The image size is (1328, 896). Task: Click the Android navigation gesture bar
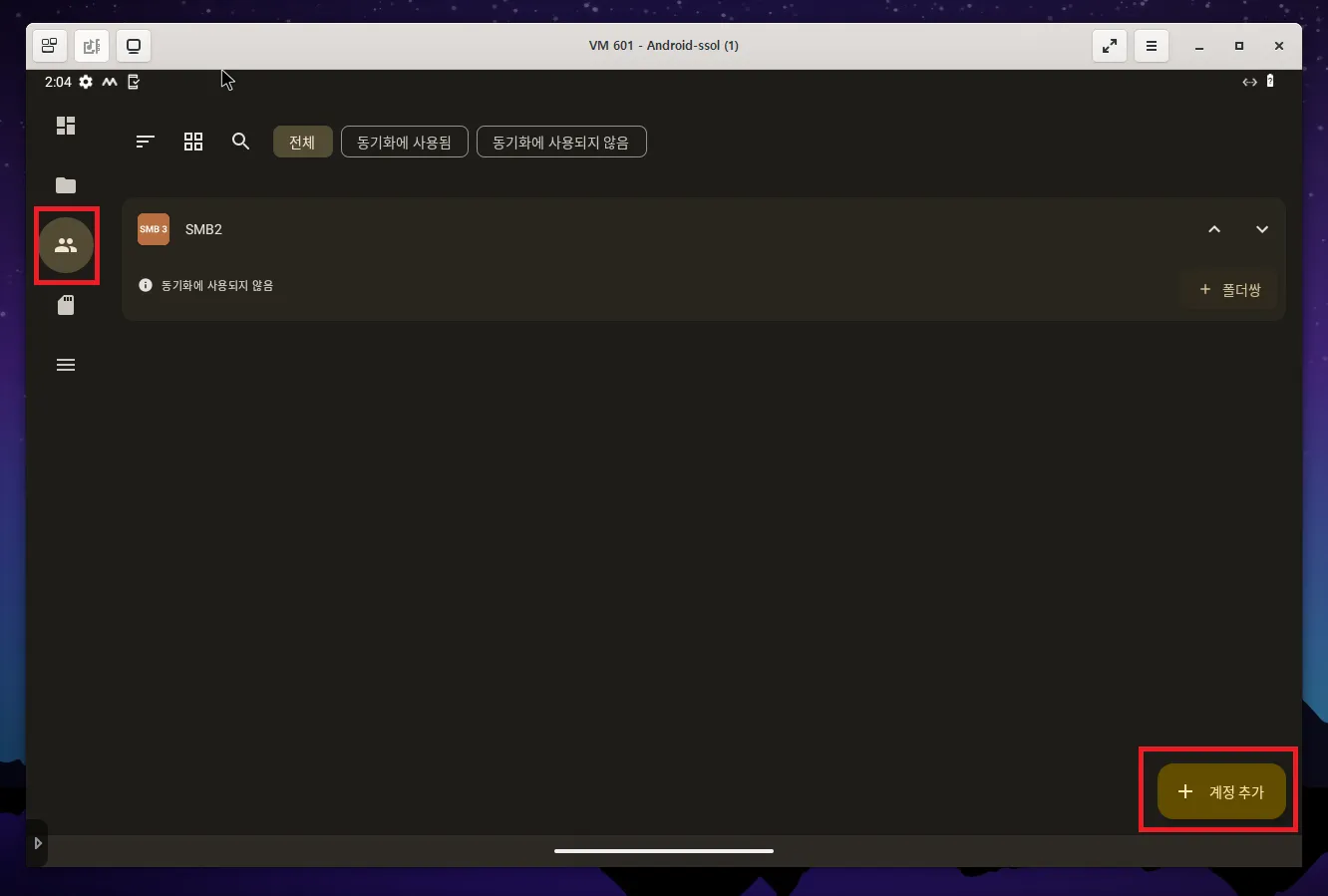(x=664, y=851)
